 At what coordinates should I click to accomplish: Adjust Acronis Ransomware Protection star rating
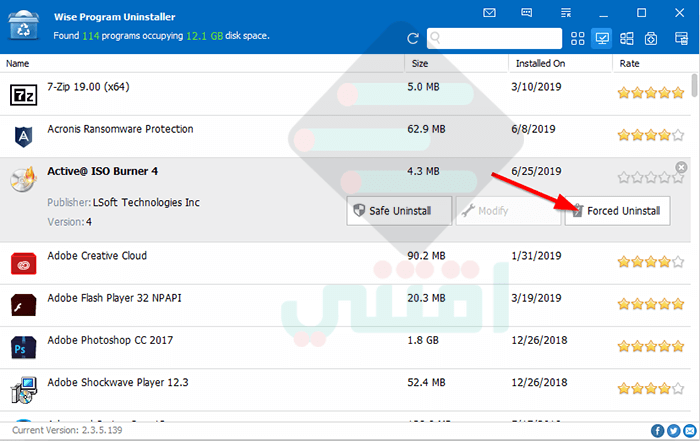point(651,135)
